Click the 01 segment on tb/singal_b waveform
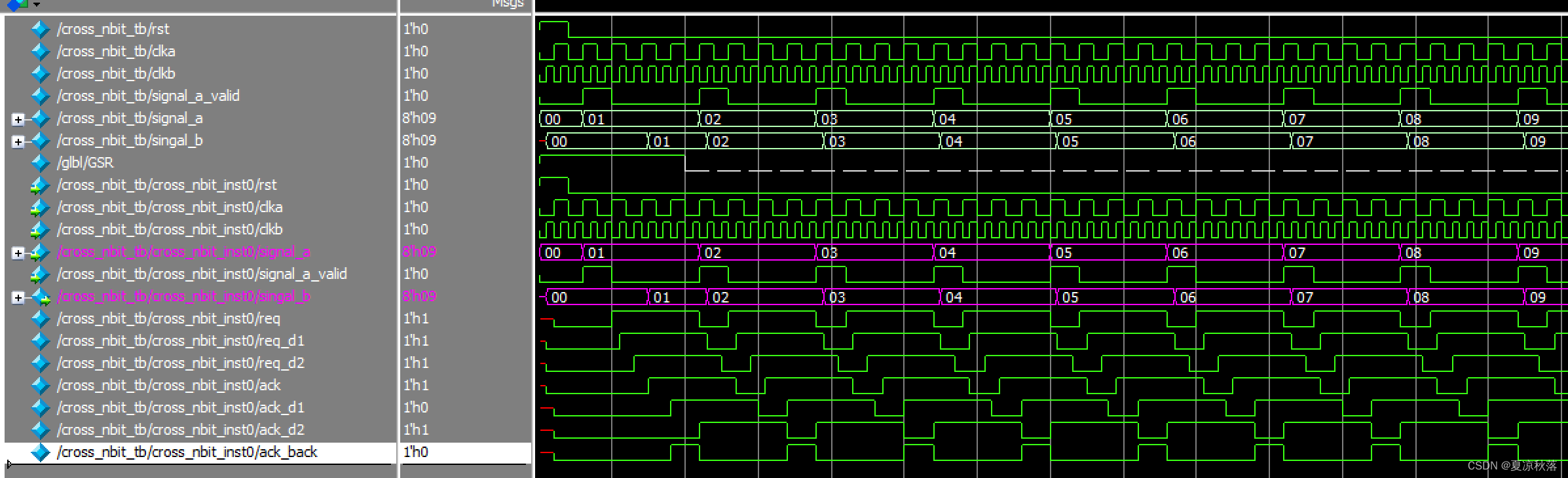This screenshot has width=1568, height=478. tap(677, 141)
